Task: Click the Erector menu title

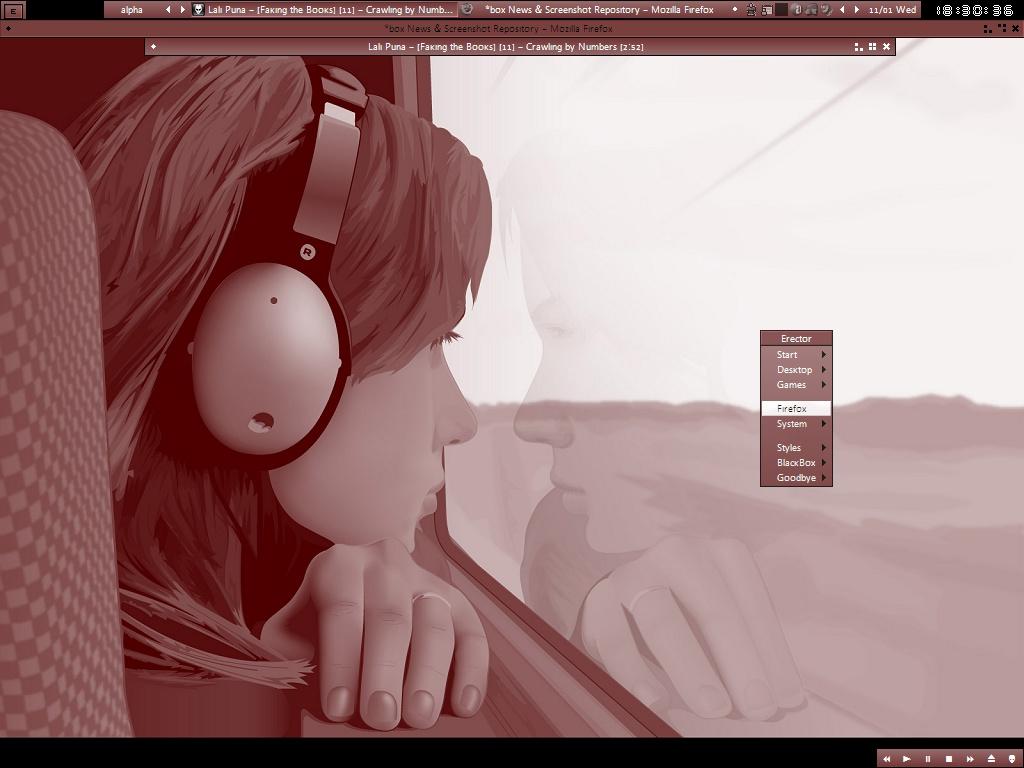Action: [796, 338]
